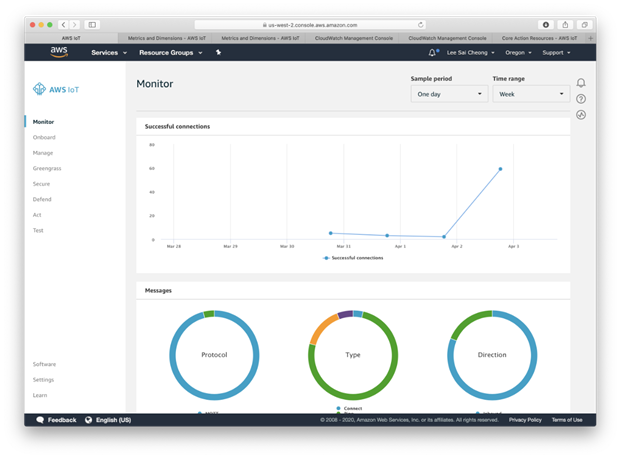620x458 pixels.
Task: Click the AWS logo in the navigation bar
Action: click(59, 52)
